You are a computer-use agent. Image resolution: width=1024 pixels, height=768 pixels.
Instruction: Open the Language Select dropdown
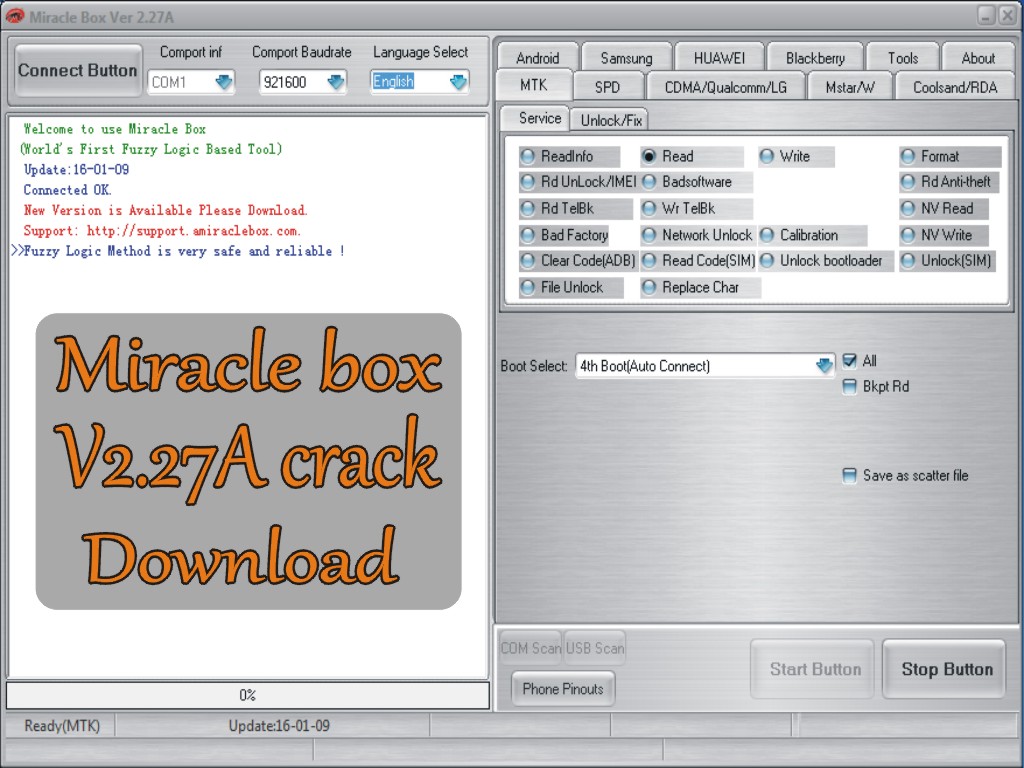coord(459,82)
